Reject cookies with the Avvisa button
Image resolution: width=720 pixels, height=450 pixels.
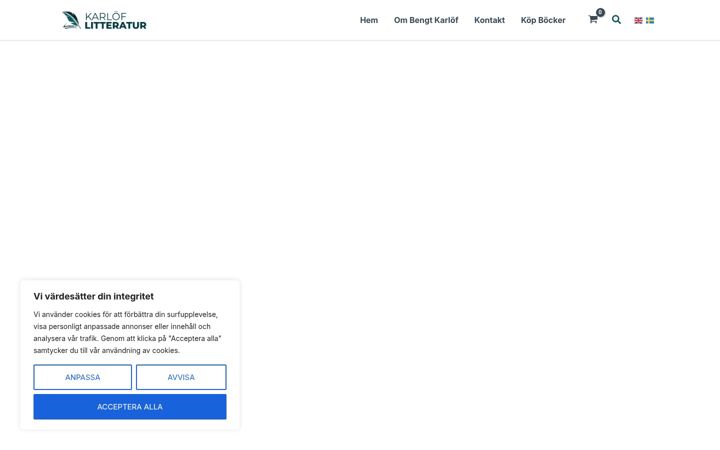click(181, 377)
